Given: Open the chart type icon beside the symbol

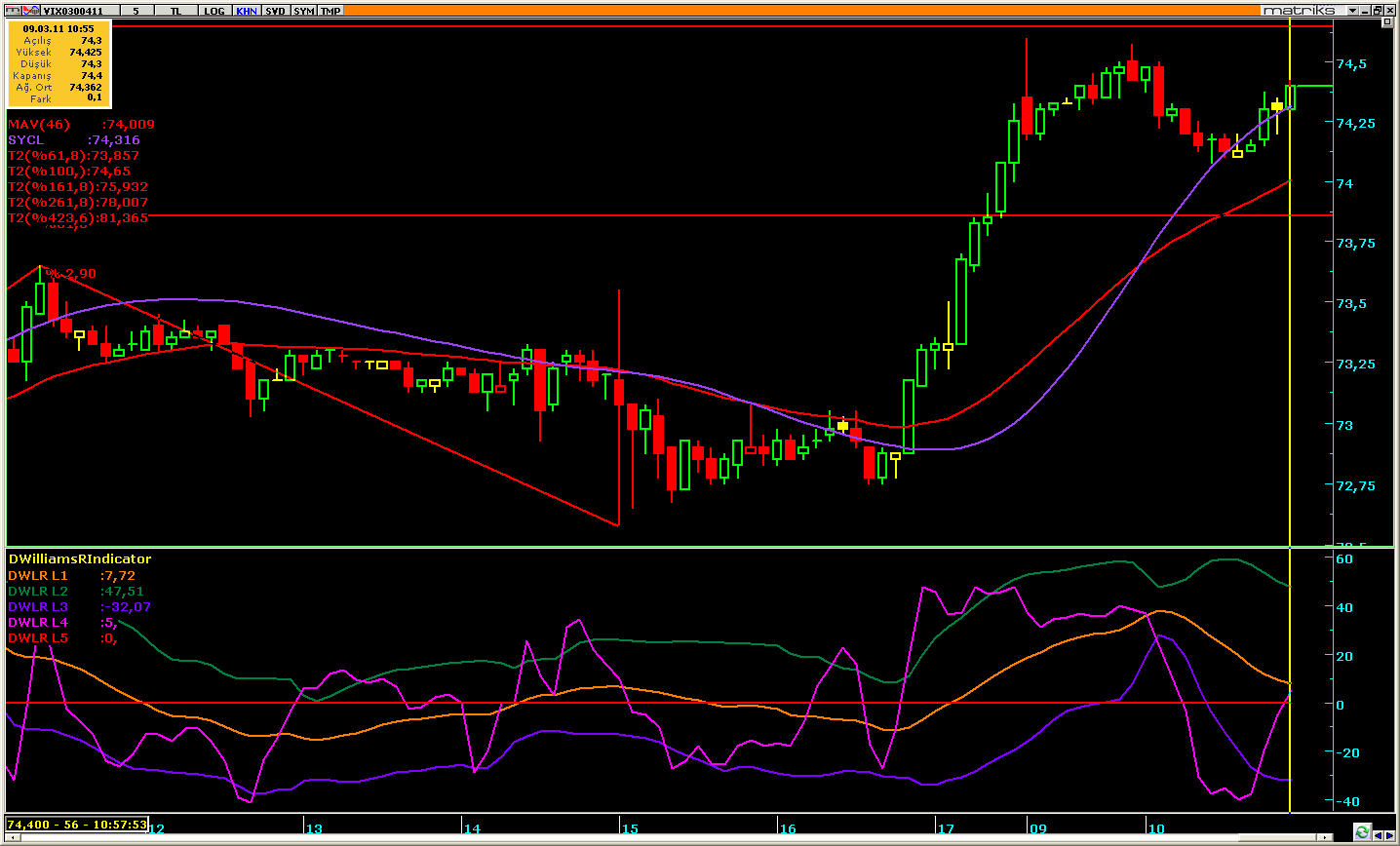Looking at the screenshot, I should pos(31,11).
